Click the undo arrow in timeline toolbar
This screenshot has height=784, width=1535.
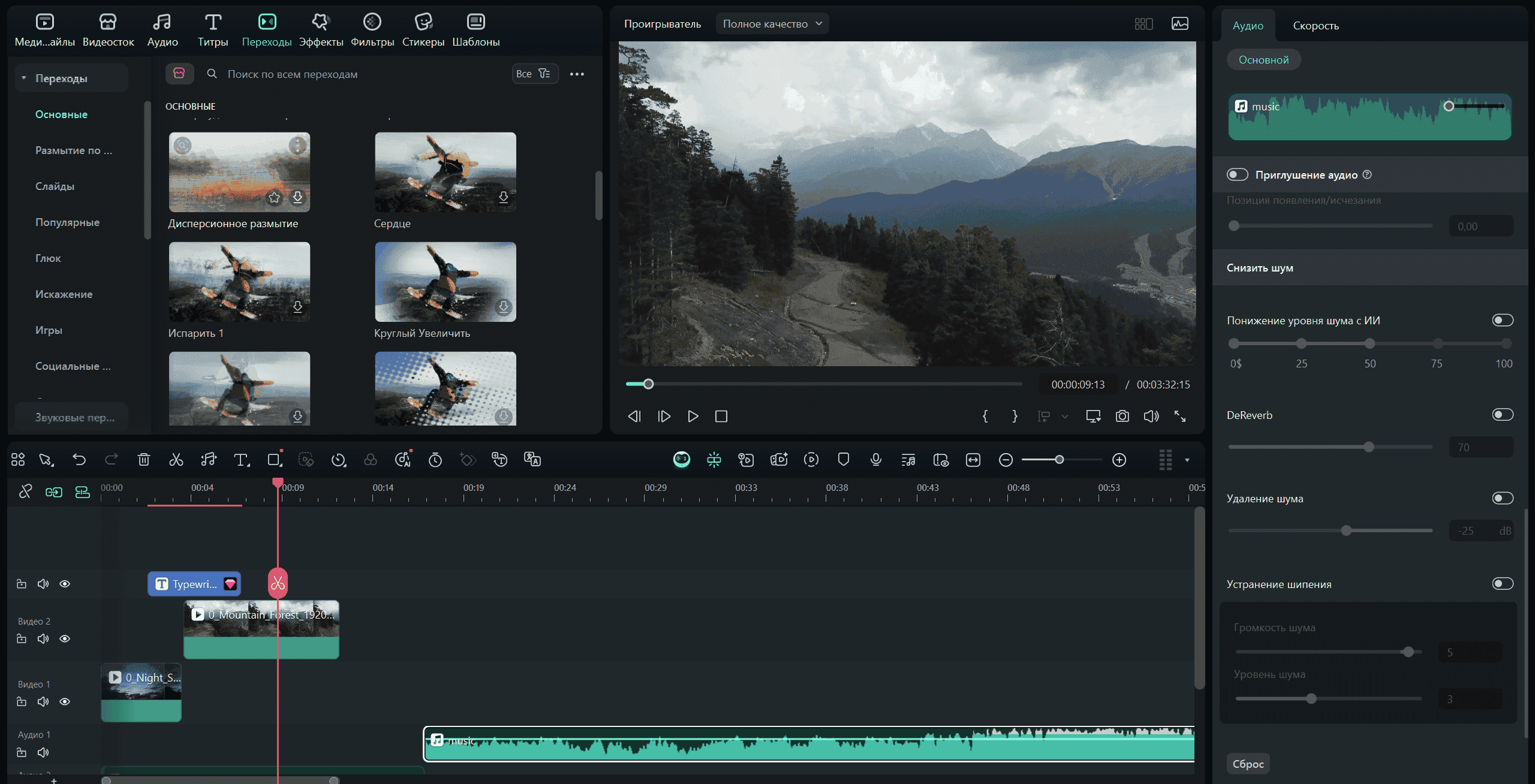pos(79,460)
